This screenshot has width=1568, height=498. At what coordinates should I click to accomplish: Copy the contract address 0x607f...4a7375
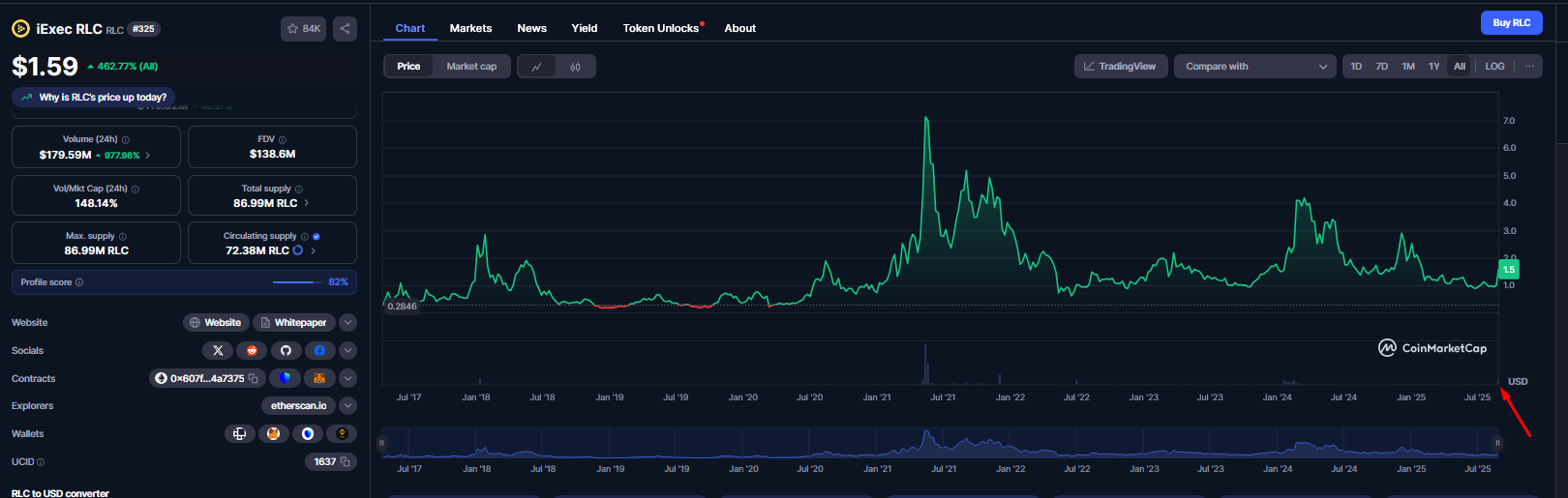tap(254, 378)
